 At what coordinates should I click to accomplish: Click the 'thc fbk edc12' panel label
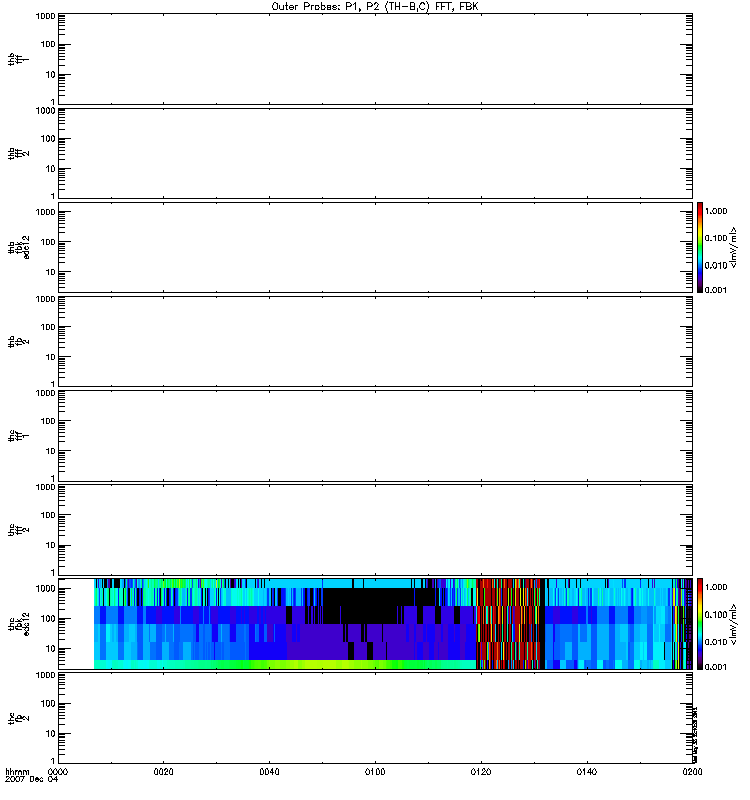coord(18,623)
